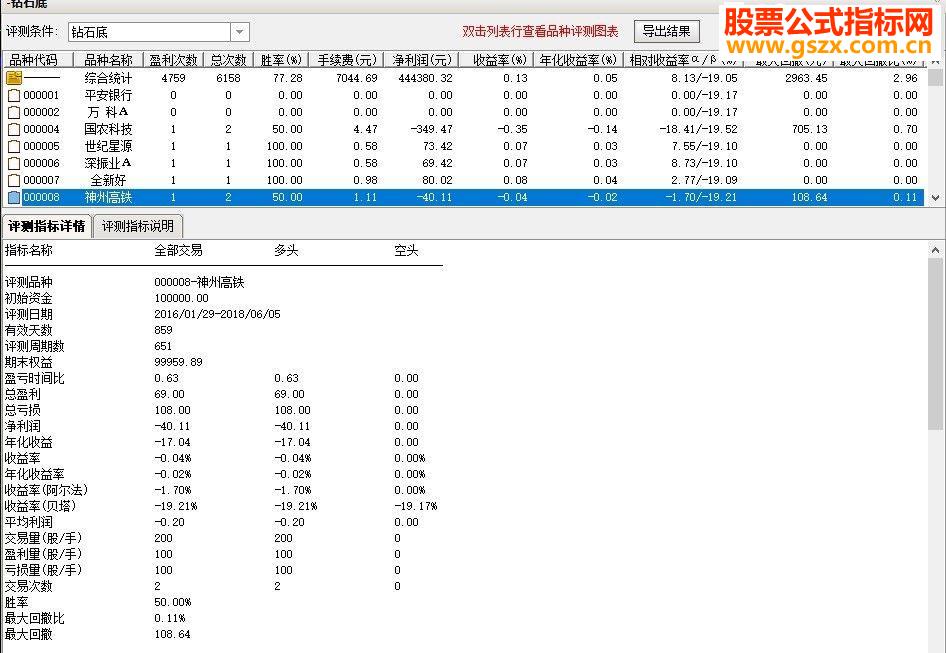
Task: Click the document icon beside 000007
Action: point(14,180)
